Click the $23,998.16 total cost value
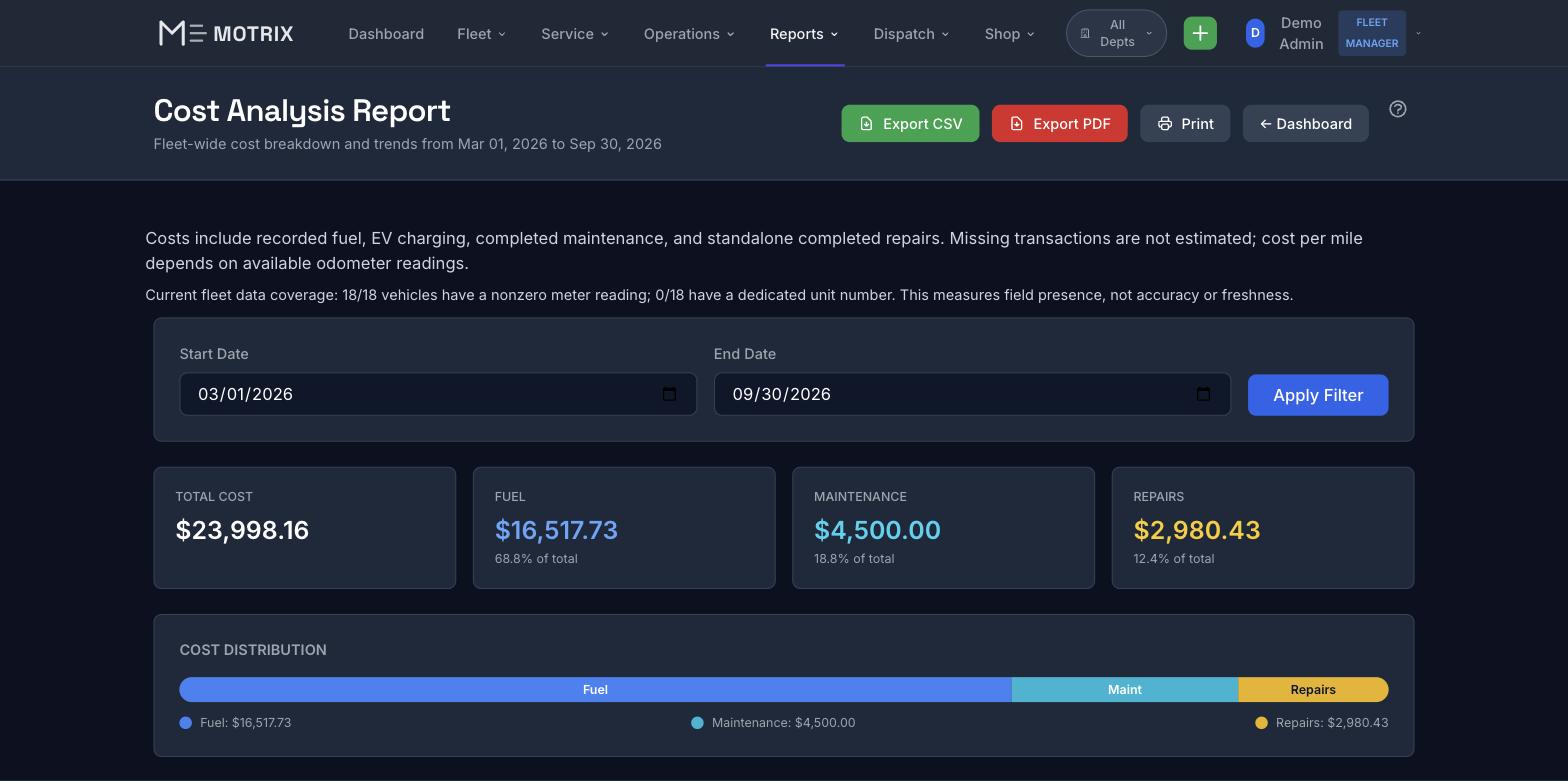 (x=242, y=530)
